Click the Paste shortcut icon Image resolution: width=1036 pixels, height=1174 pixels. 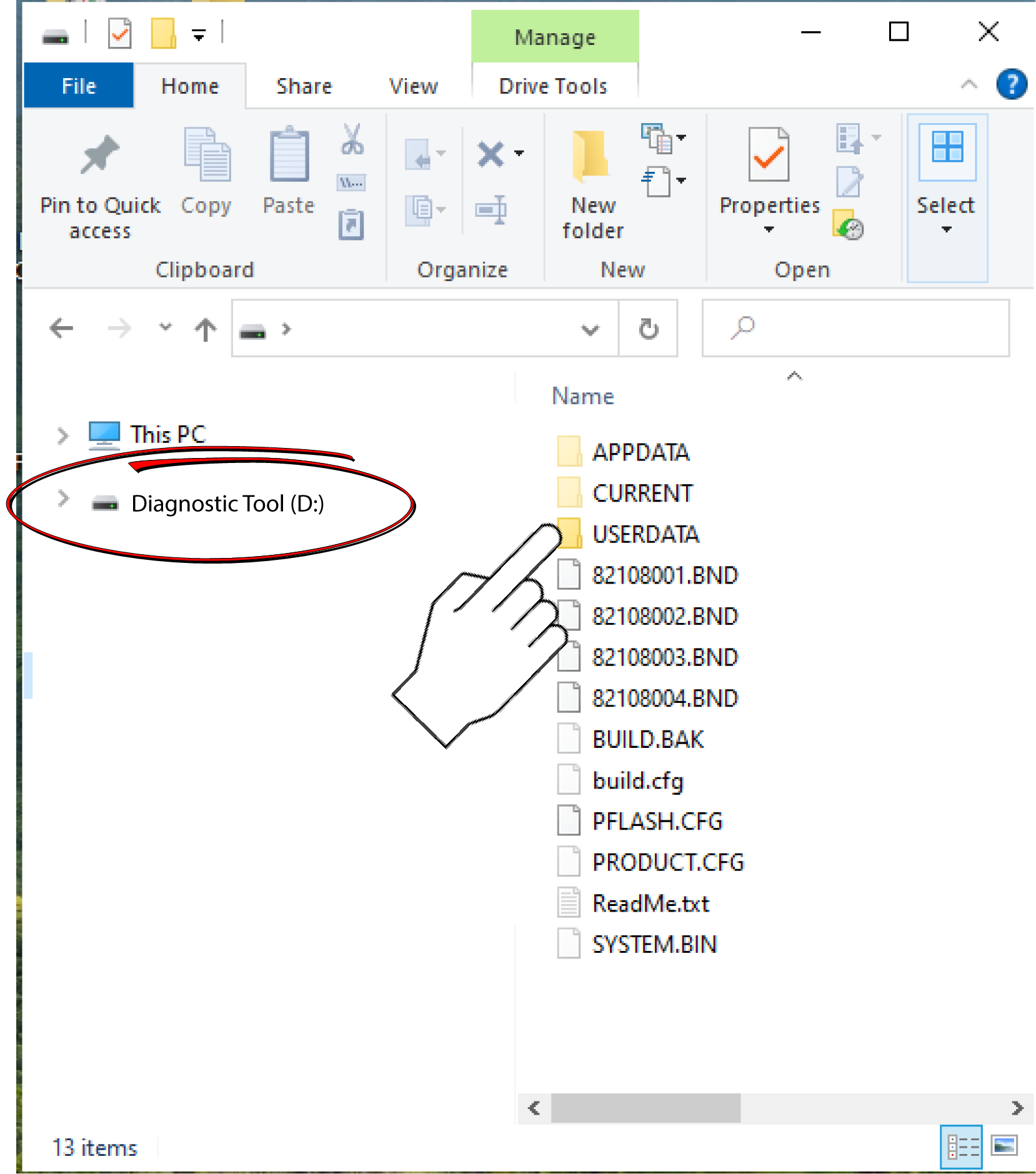(351, 225)
